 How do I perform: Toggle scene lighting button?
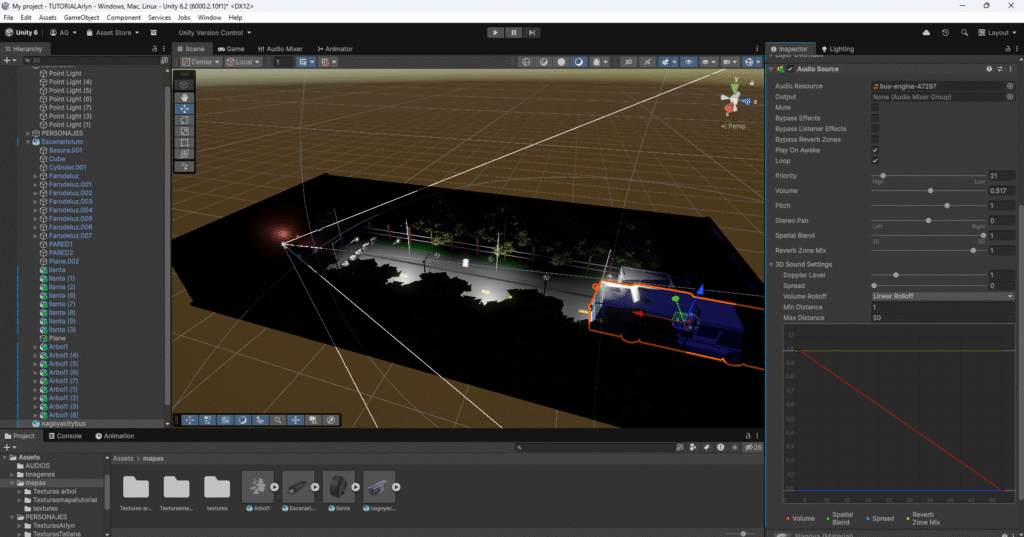pos(579,62)
